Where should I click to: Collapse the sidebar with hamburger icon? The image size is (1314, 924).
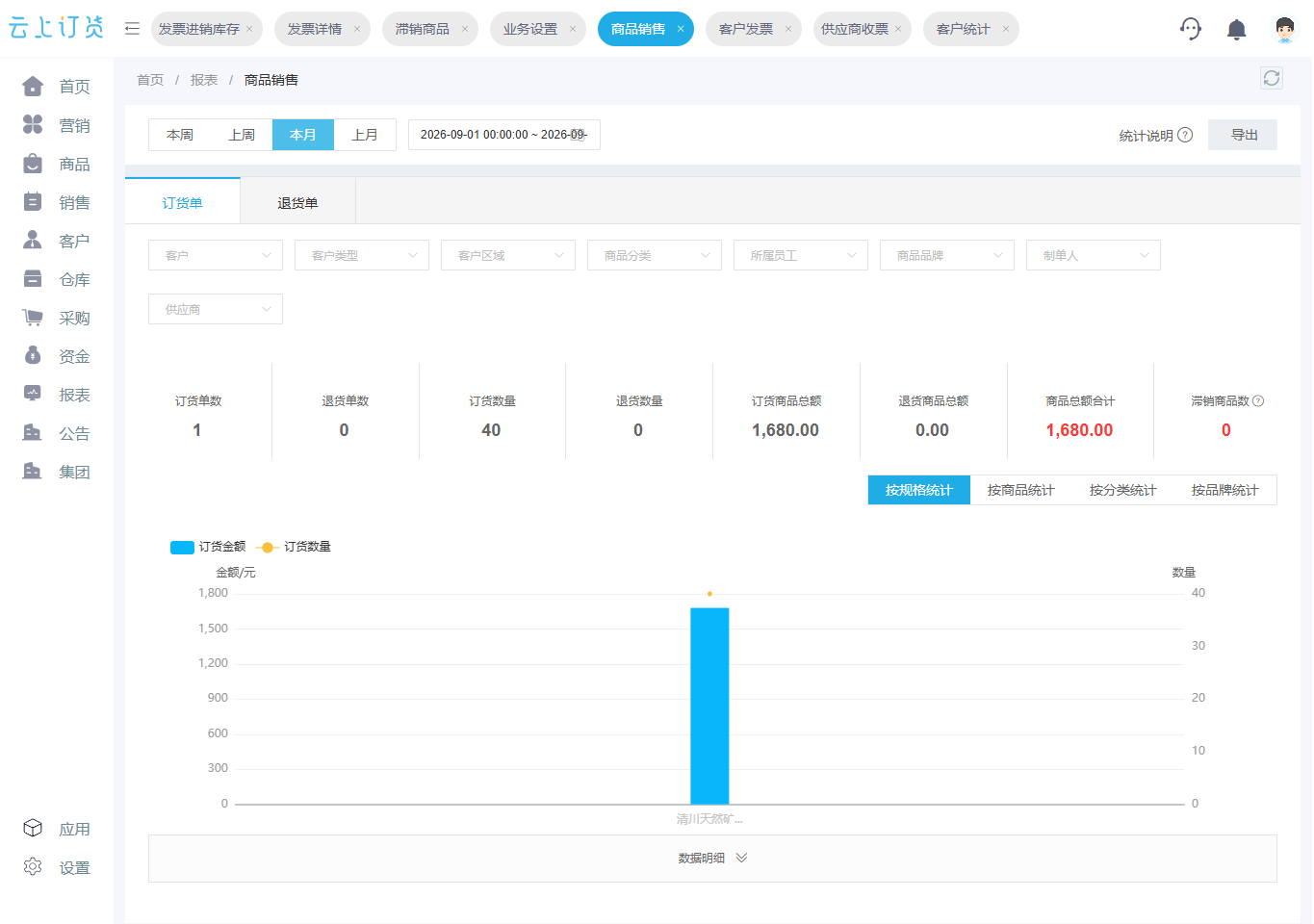(133, 29)
